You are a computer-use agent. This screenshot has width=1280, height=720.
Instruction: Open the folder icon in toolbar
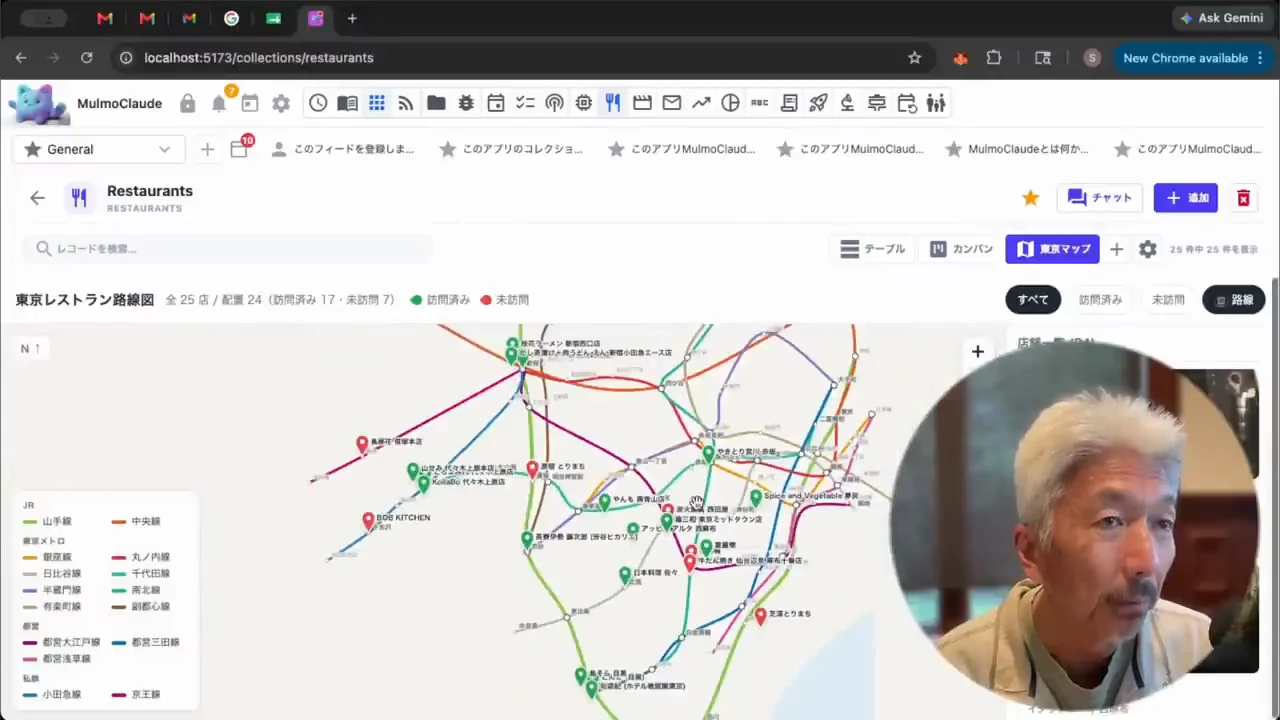[x=436, y=103]
